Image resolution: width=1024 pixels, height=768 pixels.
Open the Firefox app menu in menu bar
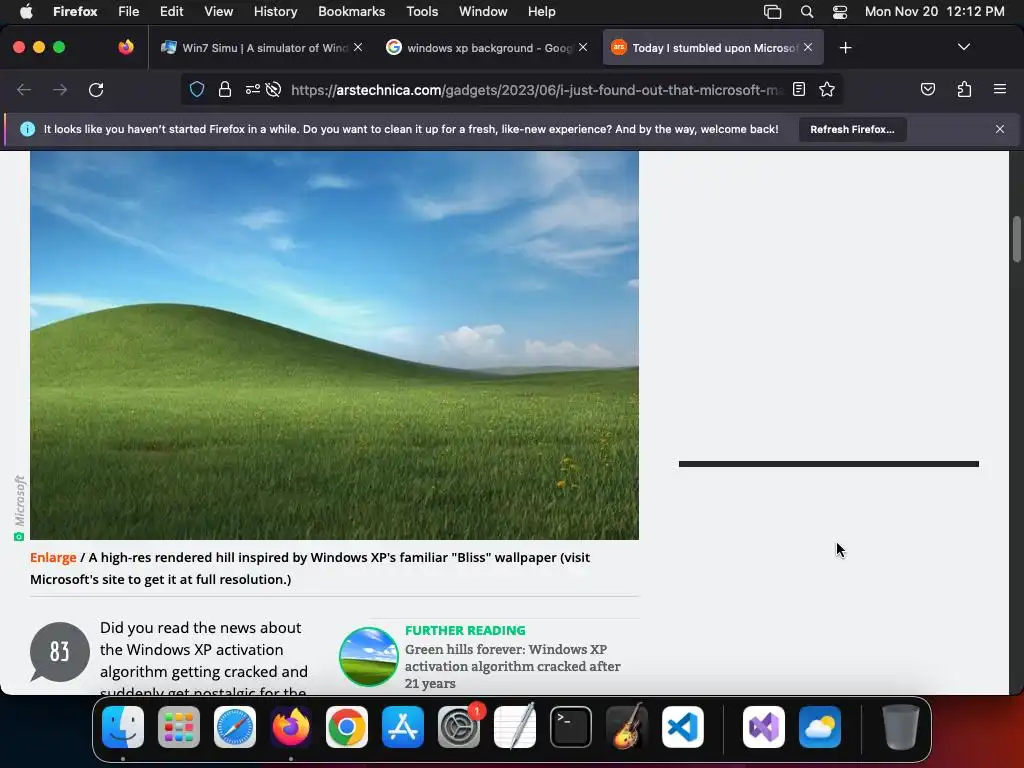[x=75, y=11]
